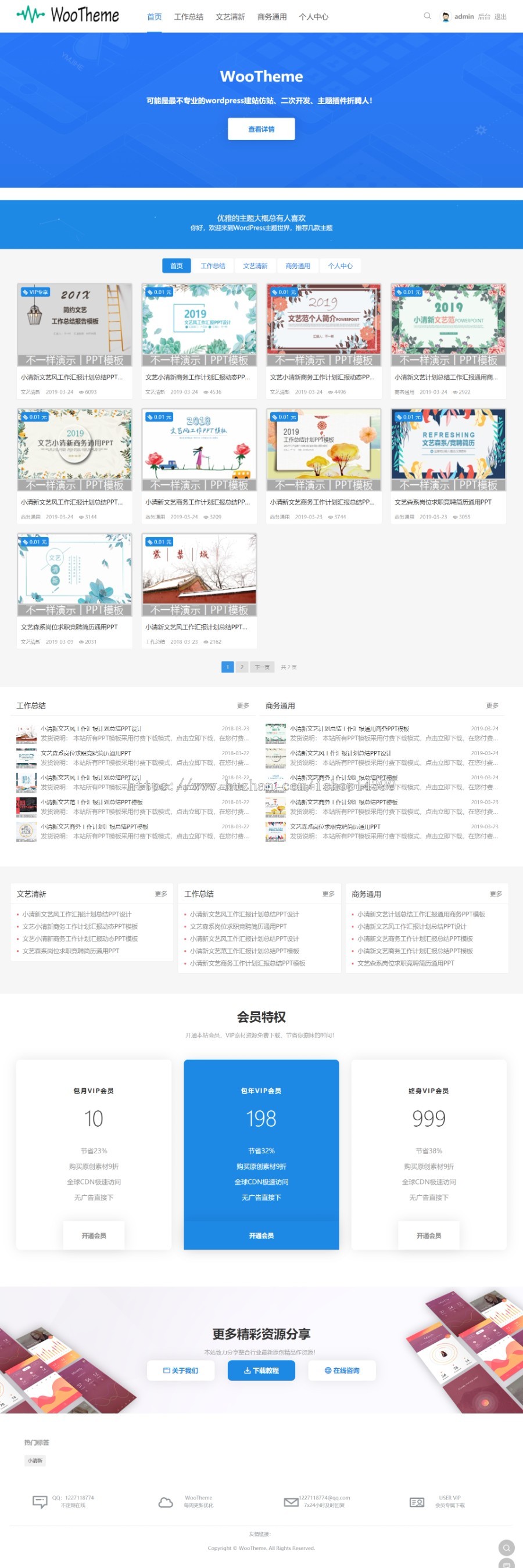Click the 小清新 hot tag
Viewport: 523px width, 1568px height.
tap(35, 1461)
